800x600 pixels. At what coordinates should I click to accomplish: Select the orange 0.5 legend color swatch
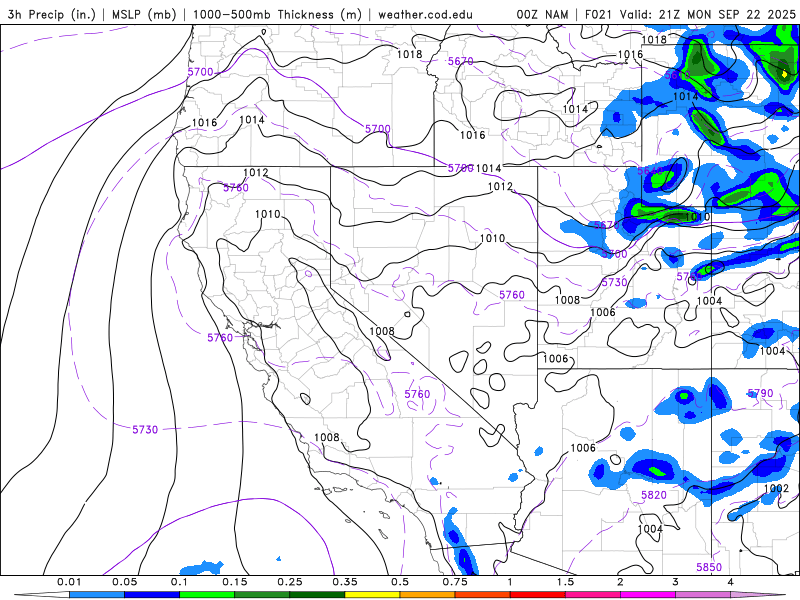tap(427, 595)
